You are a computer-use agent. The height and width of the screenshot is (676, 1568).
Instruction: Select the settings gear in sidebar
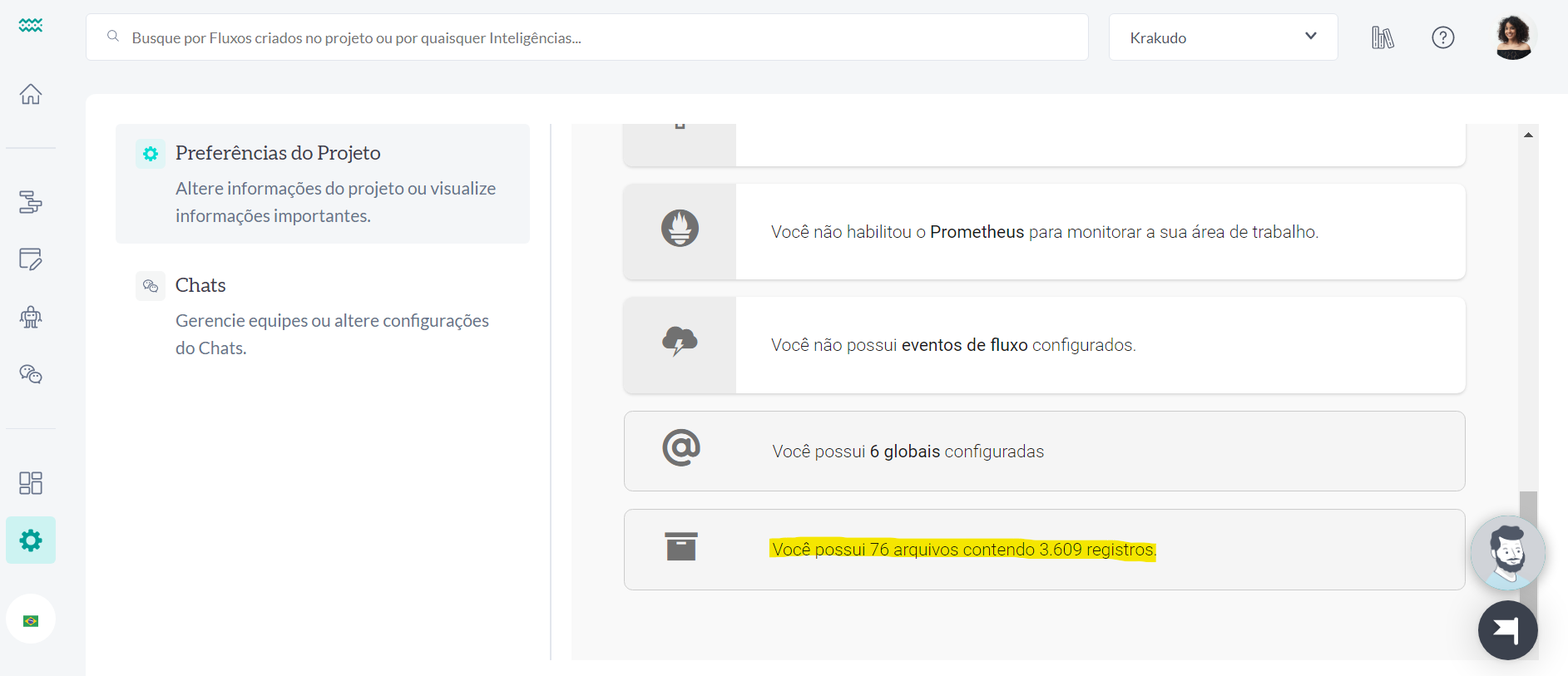point(31,540)
